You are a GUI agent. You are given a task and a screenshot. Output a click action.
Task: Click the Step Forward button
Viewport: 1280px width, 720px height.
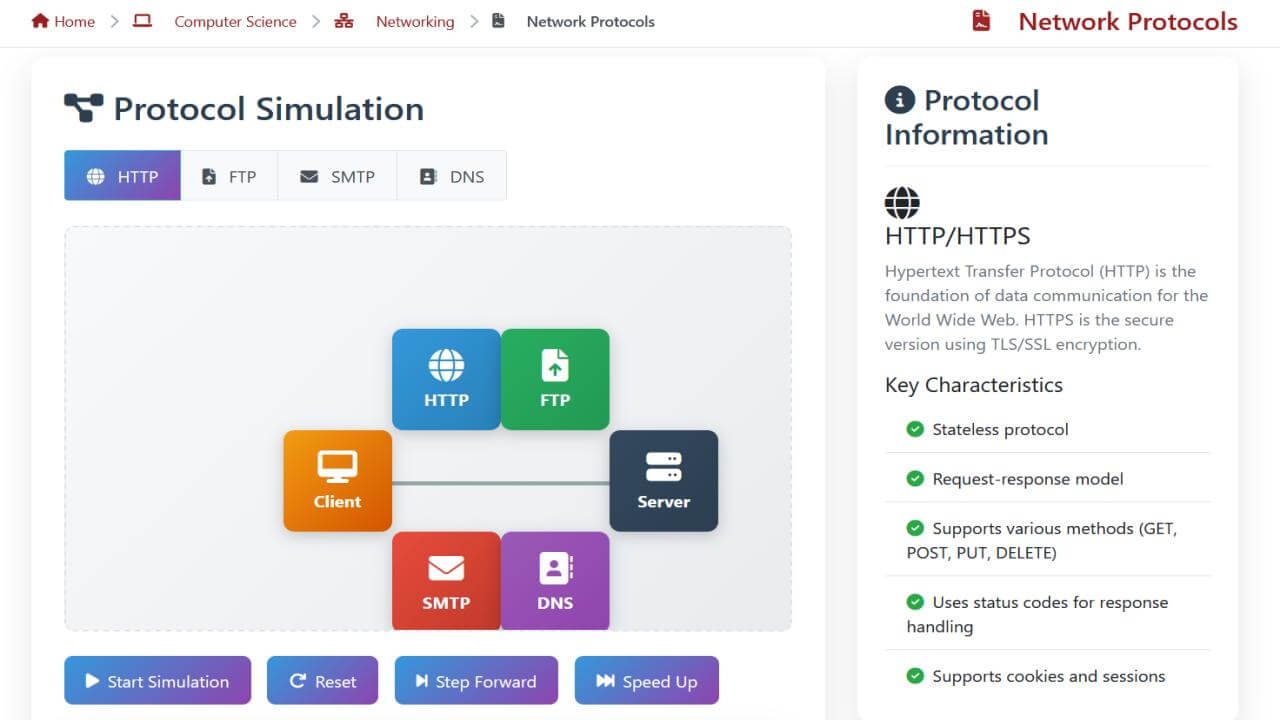coord(476,681)
